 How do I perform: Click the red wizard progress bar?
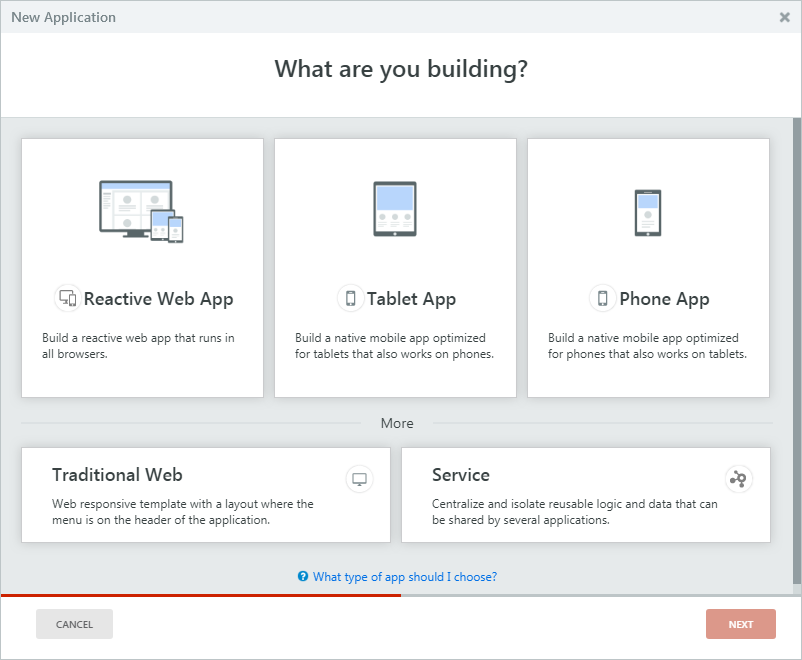point(200,595)
